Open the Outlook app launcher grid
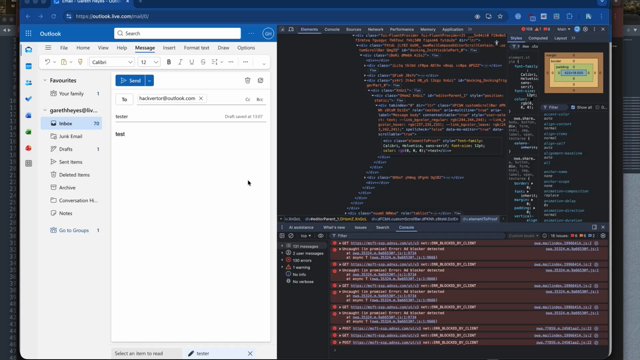640x360 pixels. point(28,33)
